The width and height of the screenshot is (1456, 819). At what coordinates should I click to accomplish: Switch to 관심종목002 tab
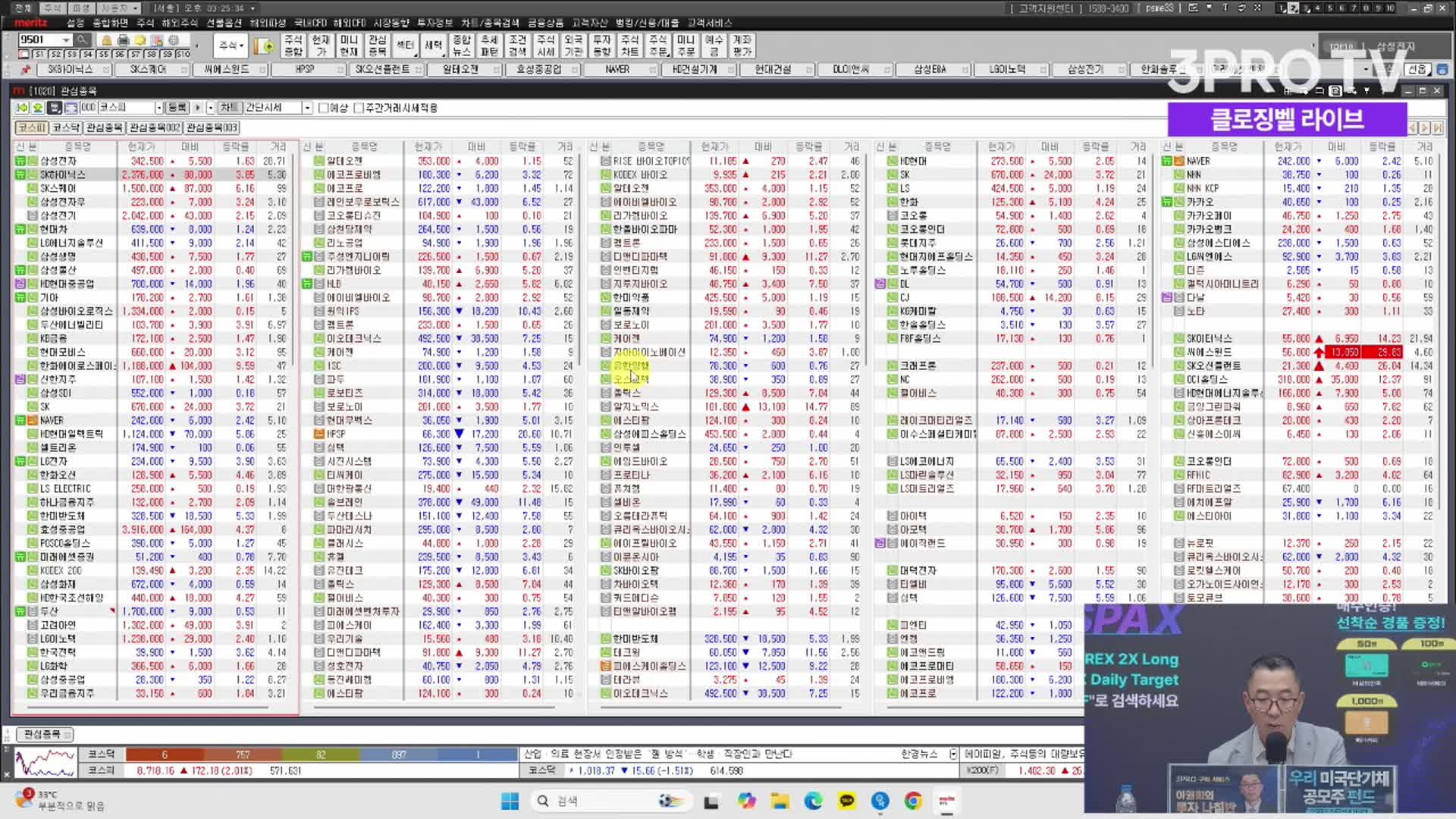pyautogui.click(x=155, y=127)
